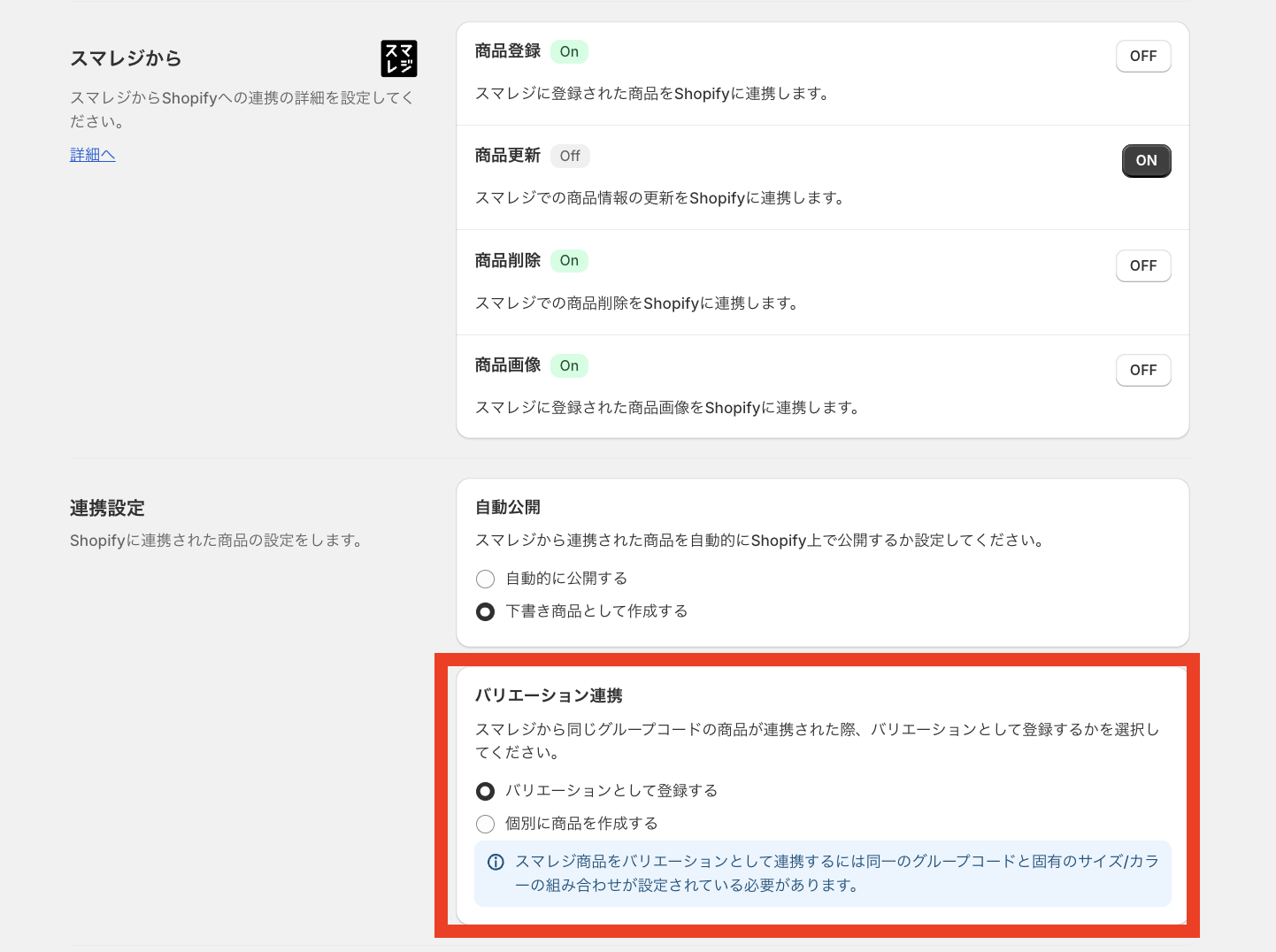Click the 商品削除 setting title
This screenshot has width=1276, height=952.
508,260
